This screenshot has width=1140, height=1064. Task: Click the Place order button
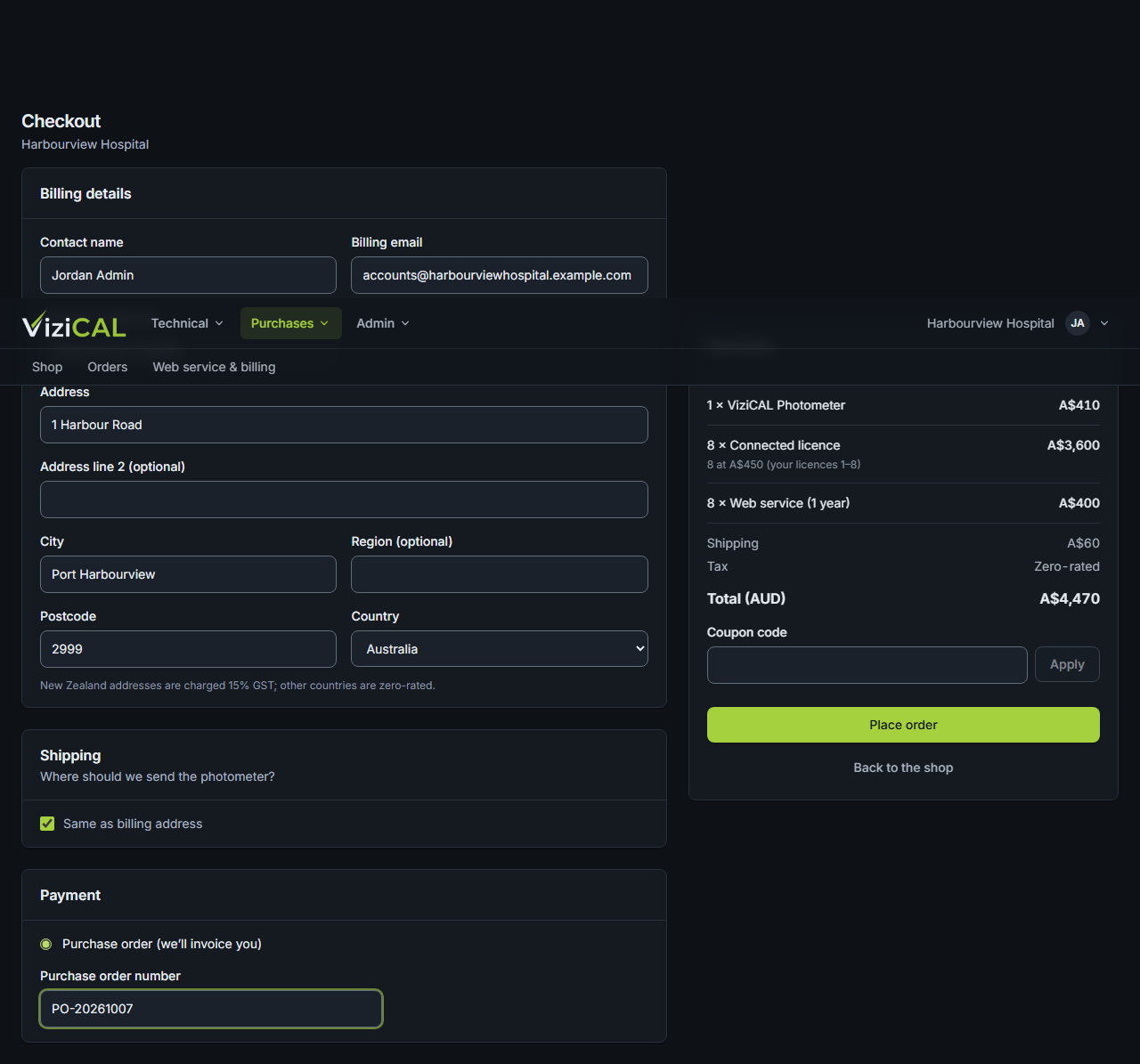tap(903, 725)
